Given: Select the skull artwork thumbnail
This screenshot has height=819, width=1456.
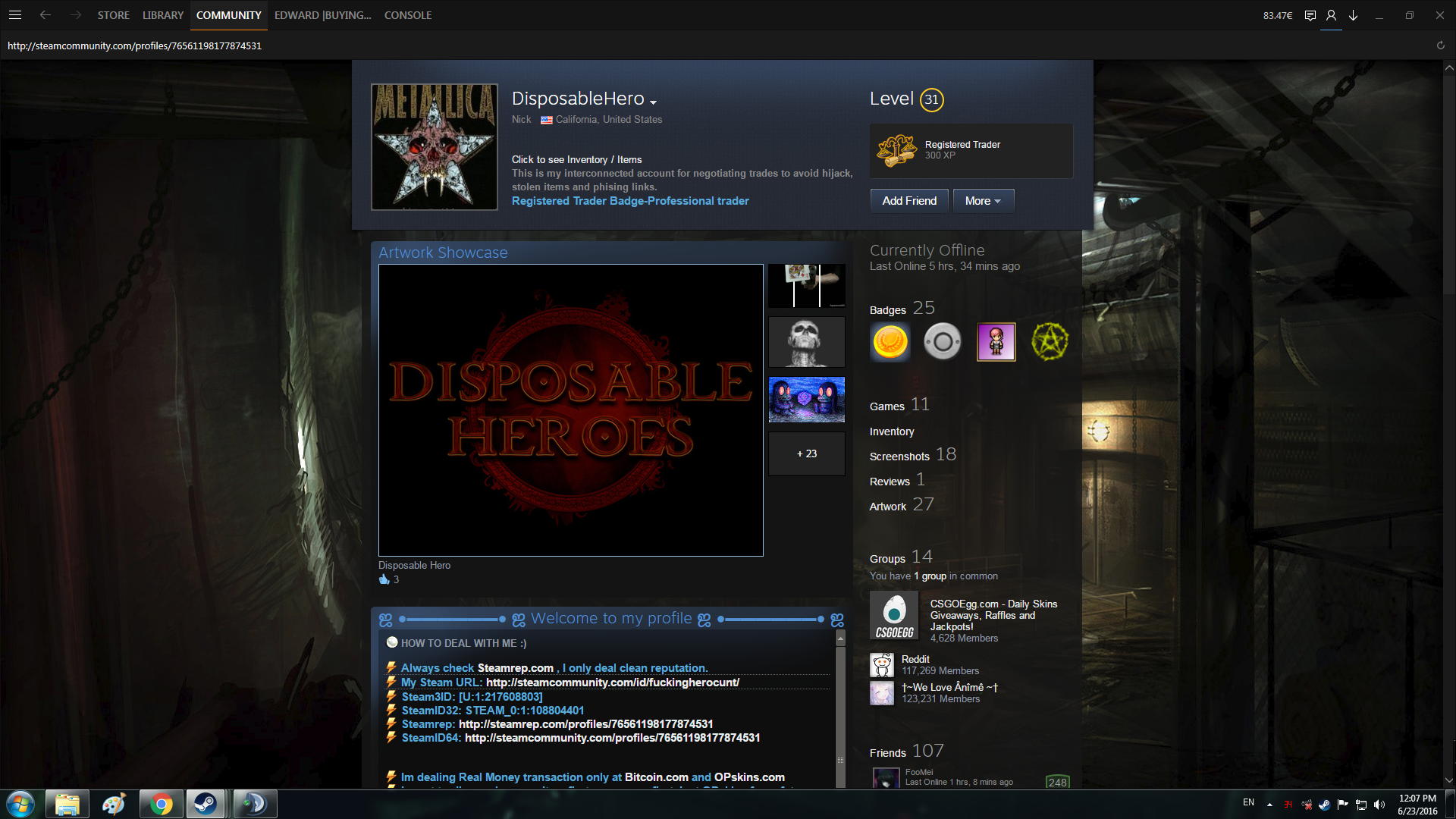Looking at the screenshot, I should 806,342.
